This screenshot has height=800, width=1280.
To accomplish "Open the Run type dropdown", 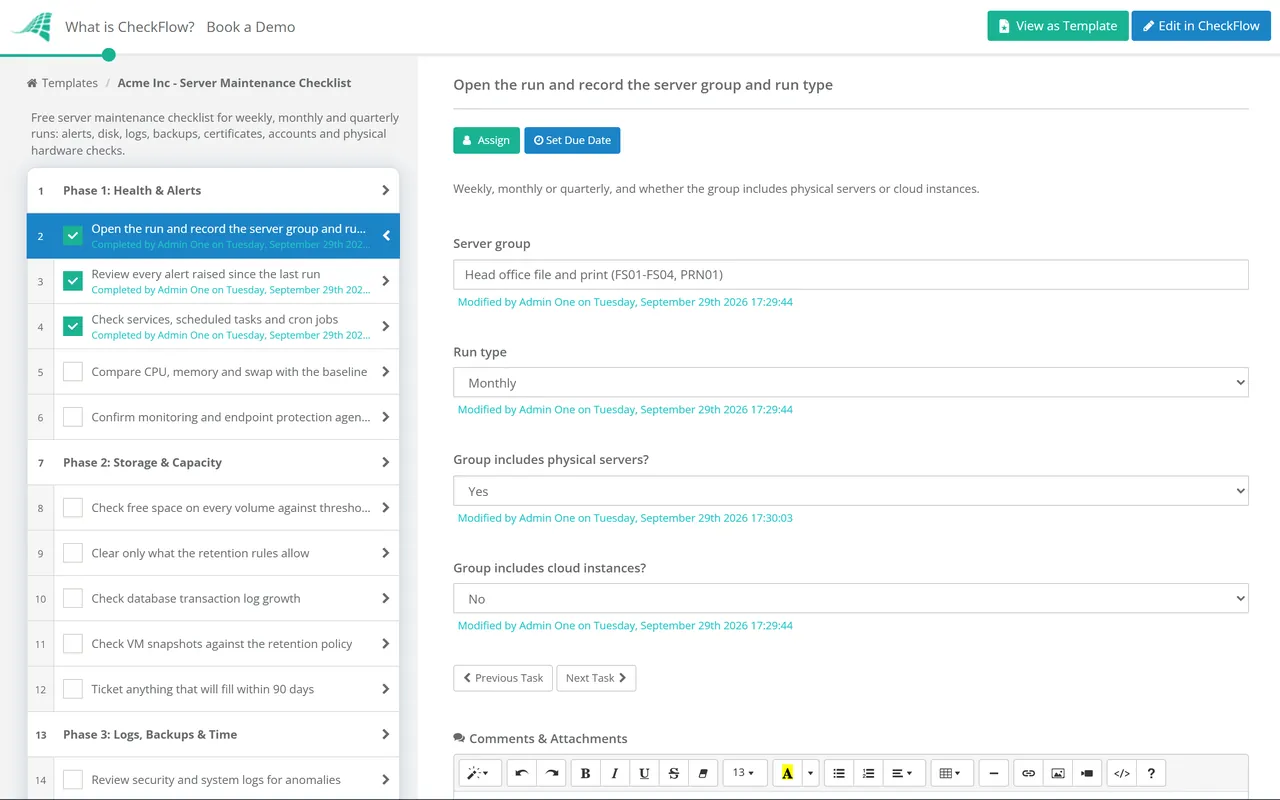I will 851,383.
